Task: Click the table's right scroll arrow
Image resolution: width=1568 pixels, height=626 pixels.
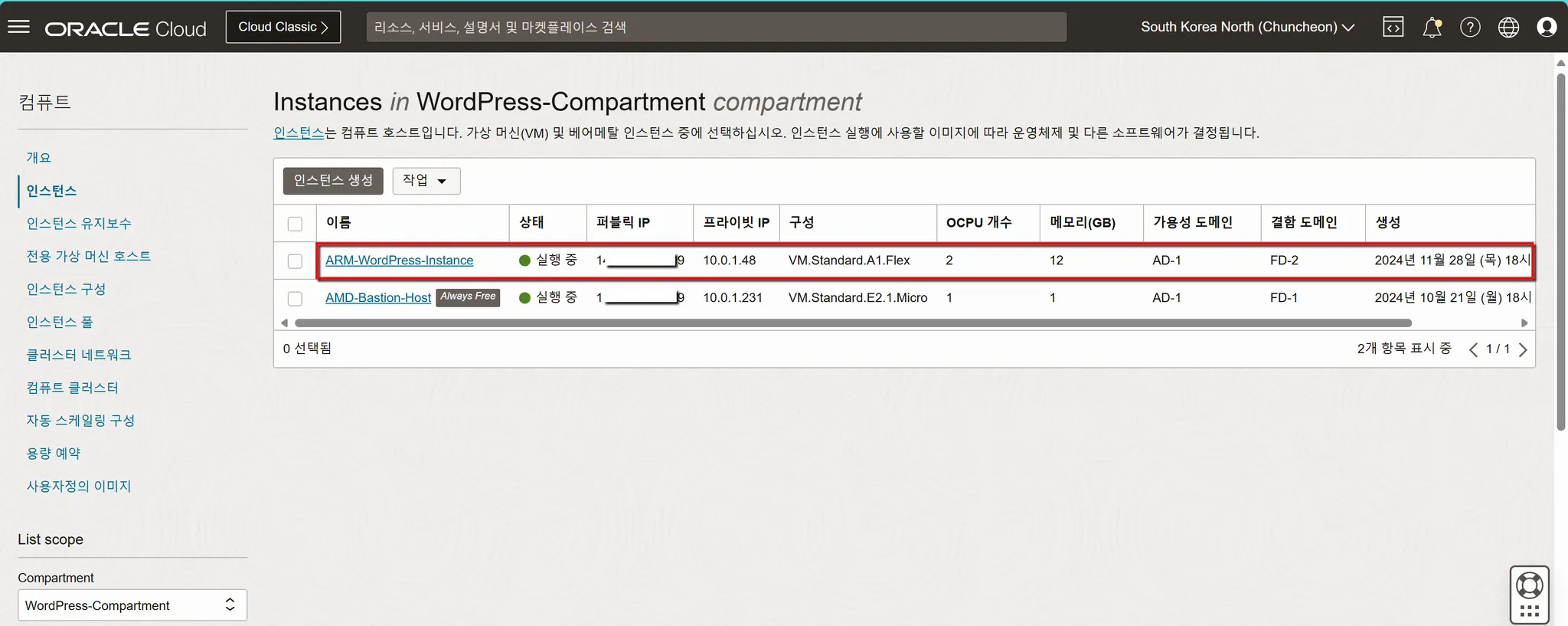Action: 1524,323
